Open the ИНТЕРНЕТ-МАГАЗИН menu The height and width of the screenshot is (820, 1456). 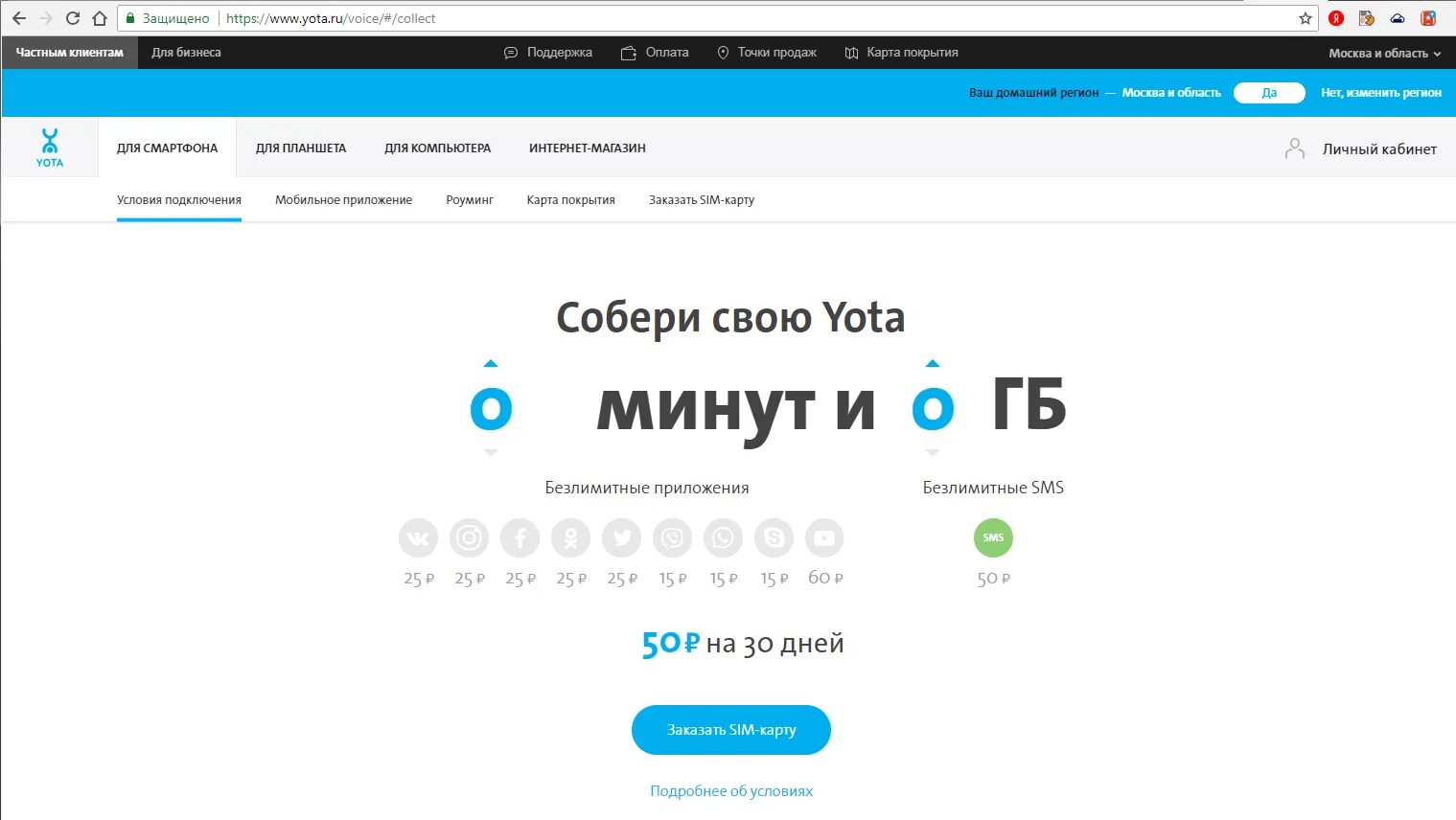point(588,148)
